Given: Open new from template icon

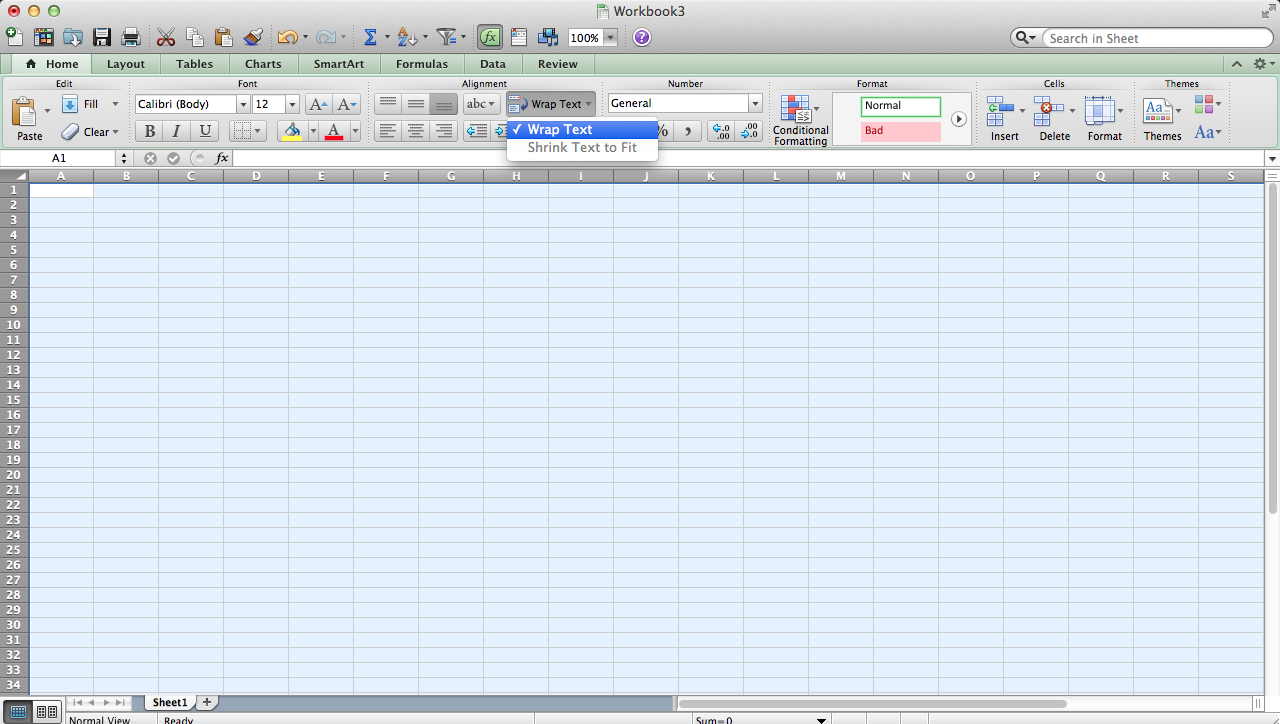Looking at the screenshot, I should click(44, 37).
